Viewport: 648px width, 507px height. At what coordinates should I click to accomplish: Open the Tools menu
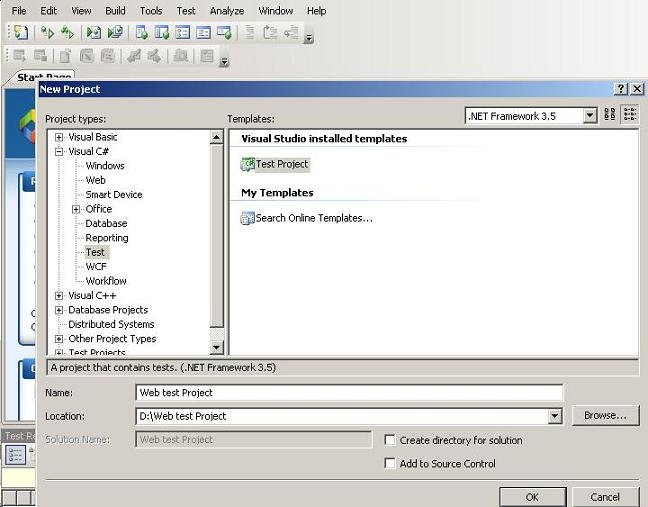click(x=151, y=11)
